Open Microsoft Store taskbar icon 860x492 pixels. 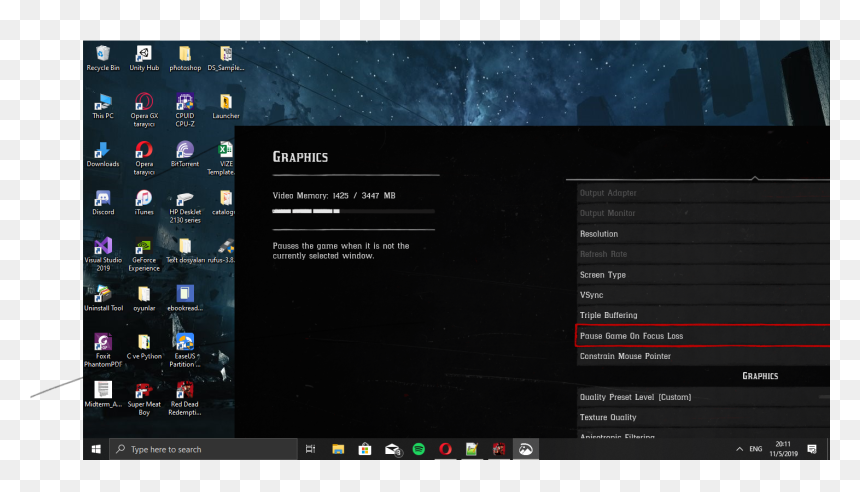click(365, 449)
